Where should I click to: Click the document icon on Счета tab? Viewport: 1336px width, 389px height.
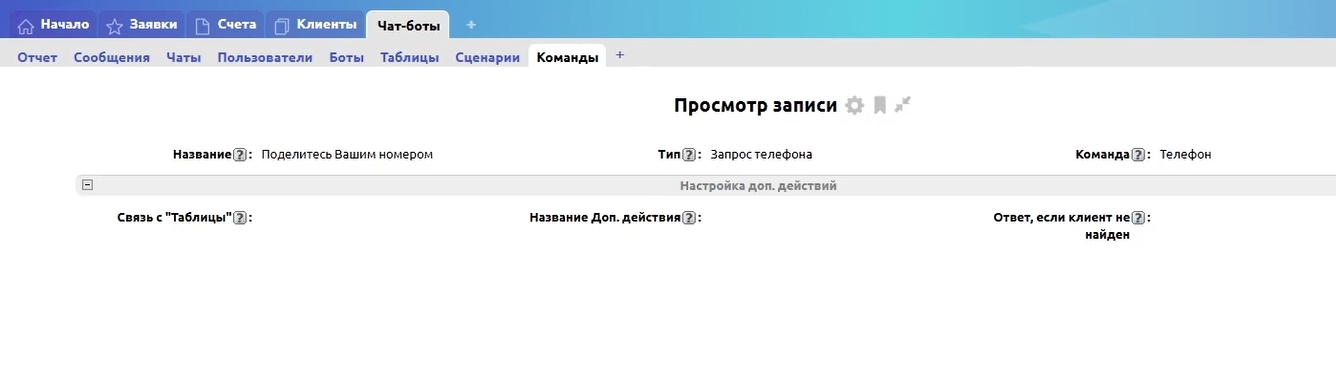coord(202,26)
